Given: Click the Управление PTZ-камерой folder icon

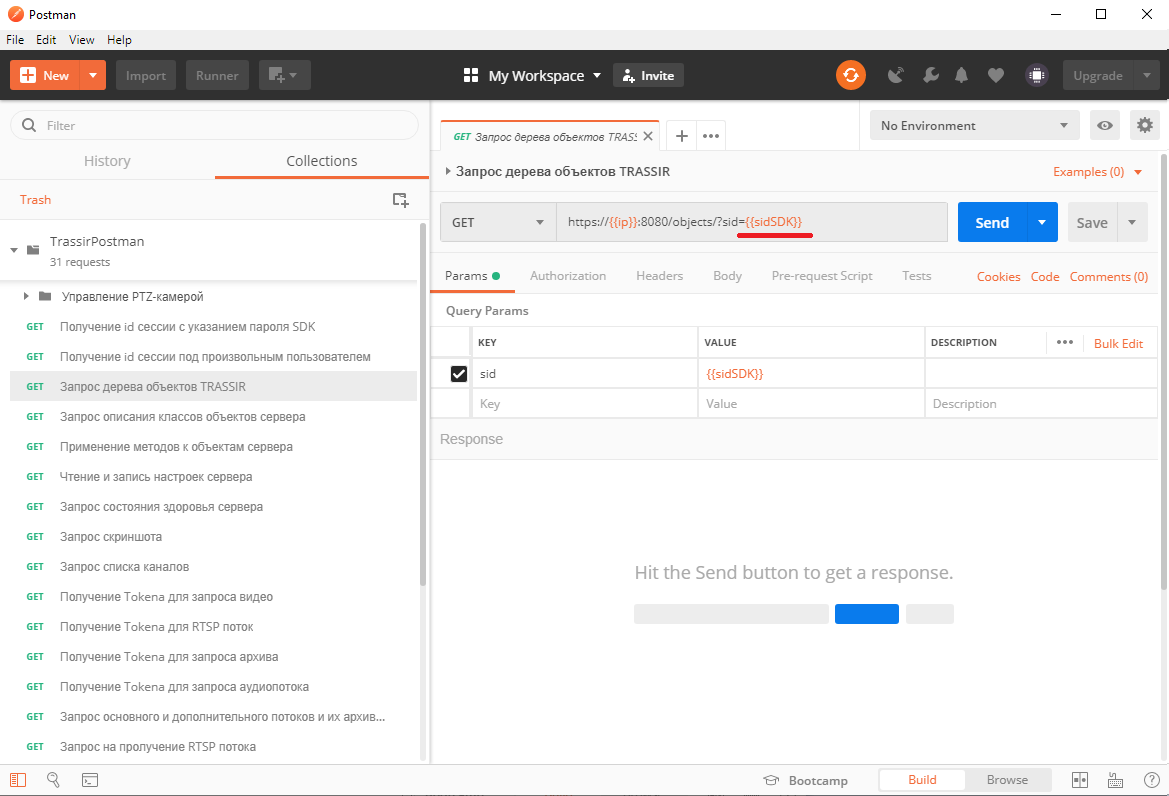Looking at the screenshot, I should (x=45, y=296).
